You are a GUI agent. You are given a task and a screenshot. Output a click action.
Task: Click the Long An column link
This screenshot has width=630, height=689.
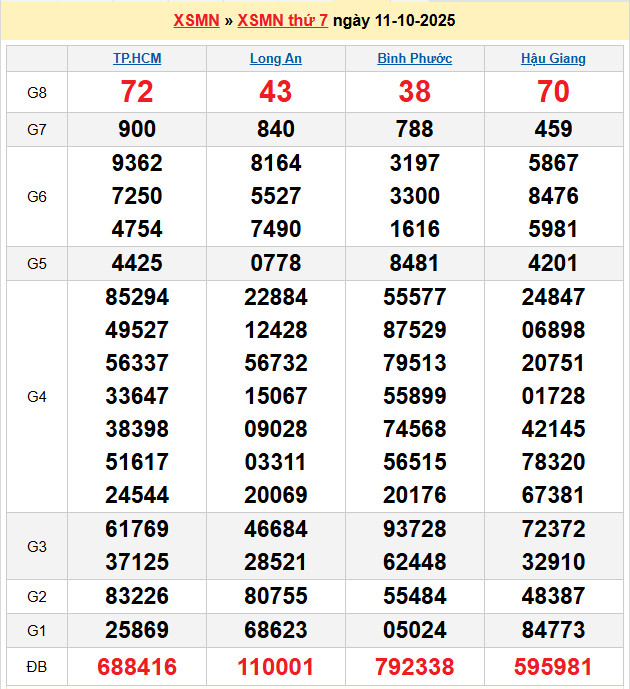pos(275,59)
